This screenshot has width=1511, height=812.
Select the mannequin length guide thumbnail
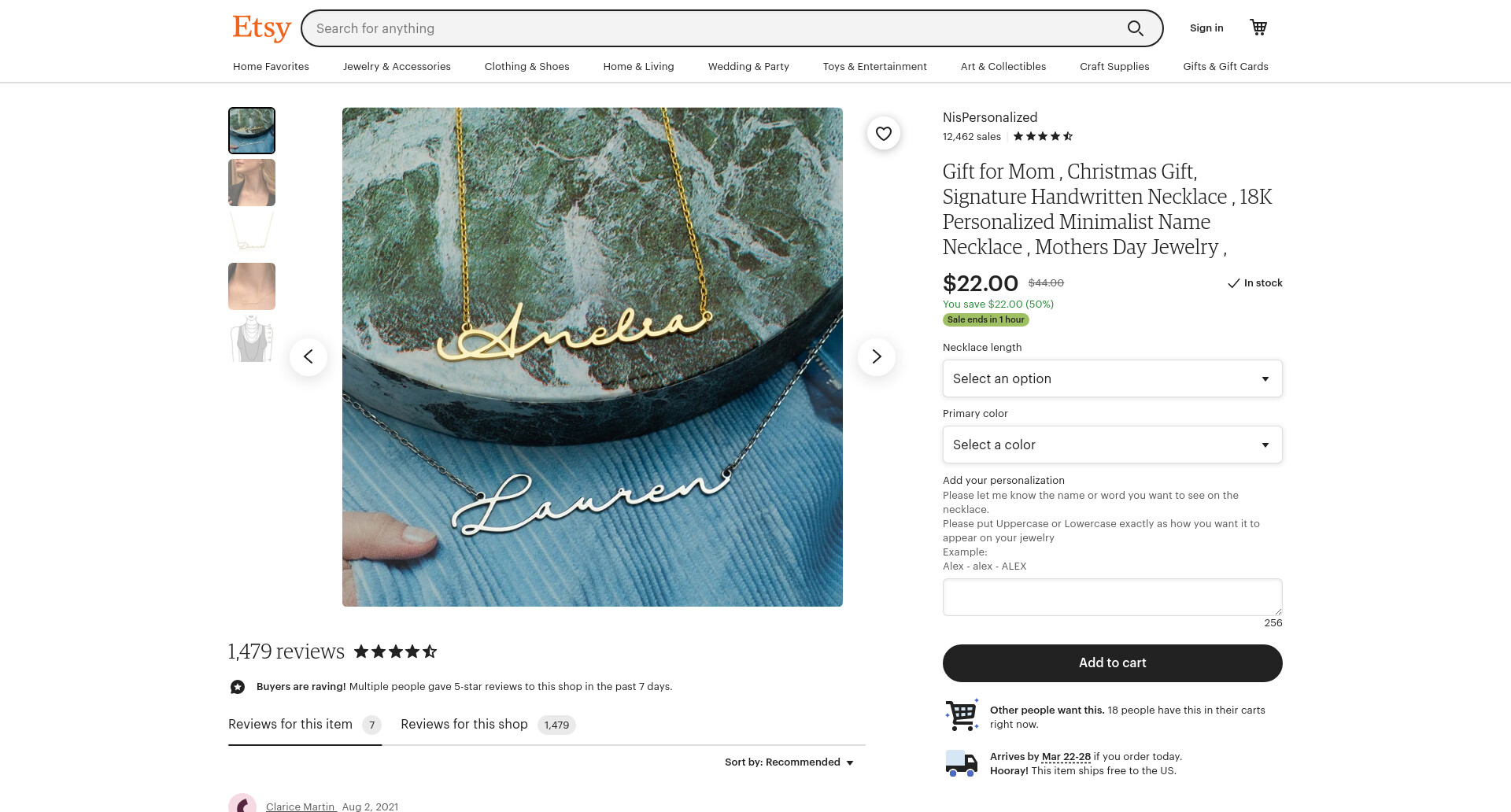(252, 338)
